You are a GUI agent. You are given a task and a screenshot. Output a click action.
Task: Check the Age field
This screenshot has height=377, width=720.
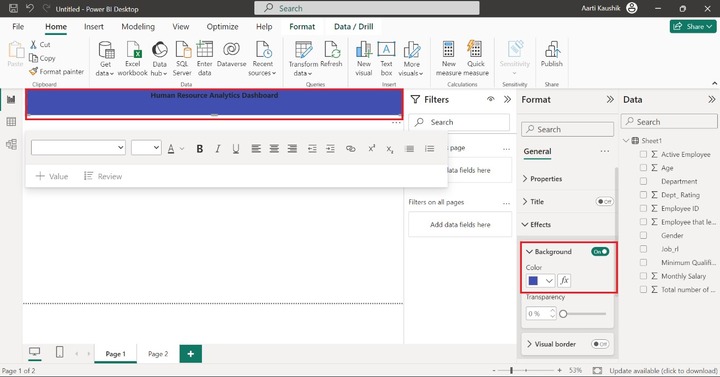point(643,168)
